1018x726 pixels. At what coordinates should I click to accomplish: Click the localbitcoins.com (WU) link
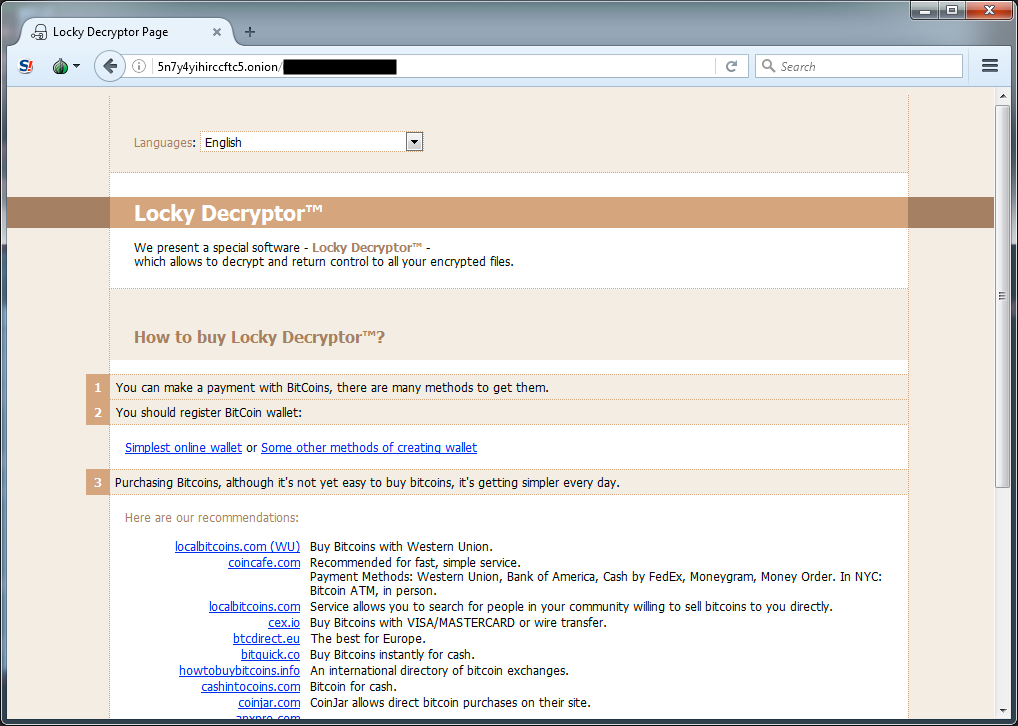pyautogui.click(x=237, y=547)
